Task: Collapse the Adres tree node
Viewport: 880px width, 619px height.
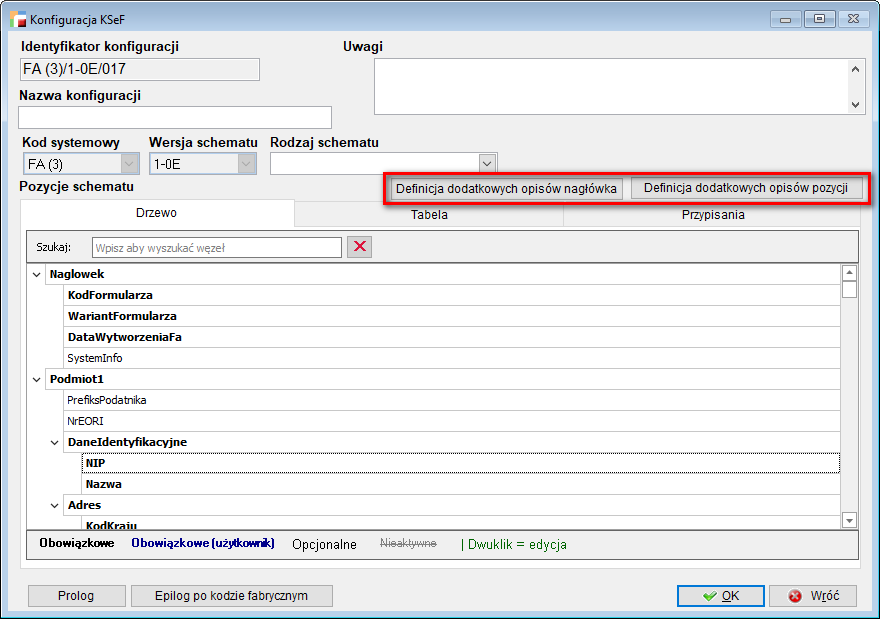Action: pos(55,505)
